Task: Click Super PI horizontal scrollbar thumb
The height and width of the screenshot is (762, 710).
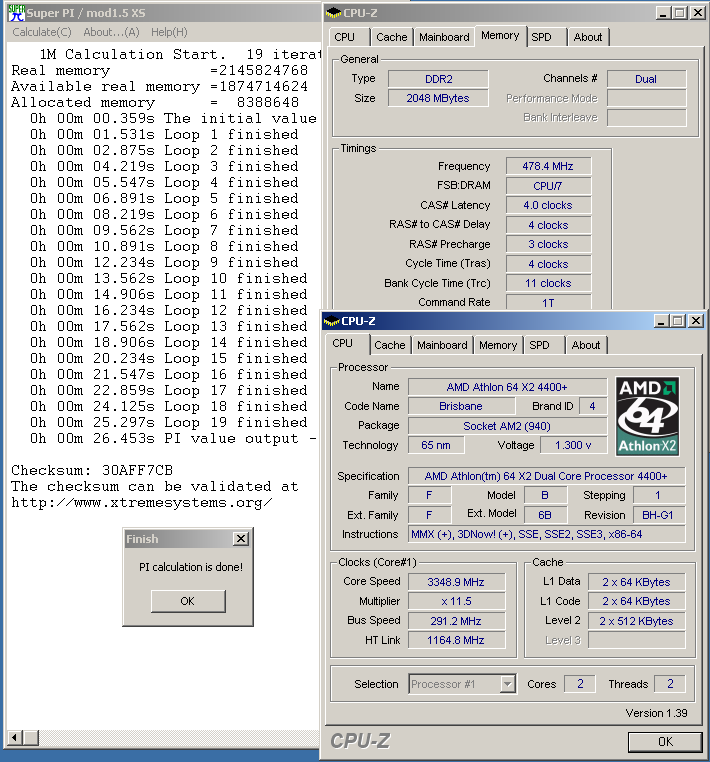Action: click(31, 738)
